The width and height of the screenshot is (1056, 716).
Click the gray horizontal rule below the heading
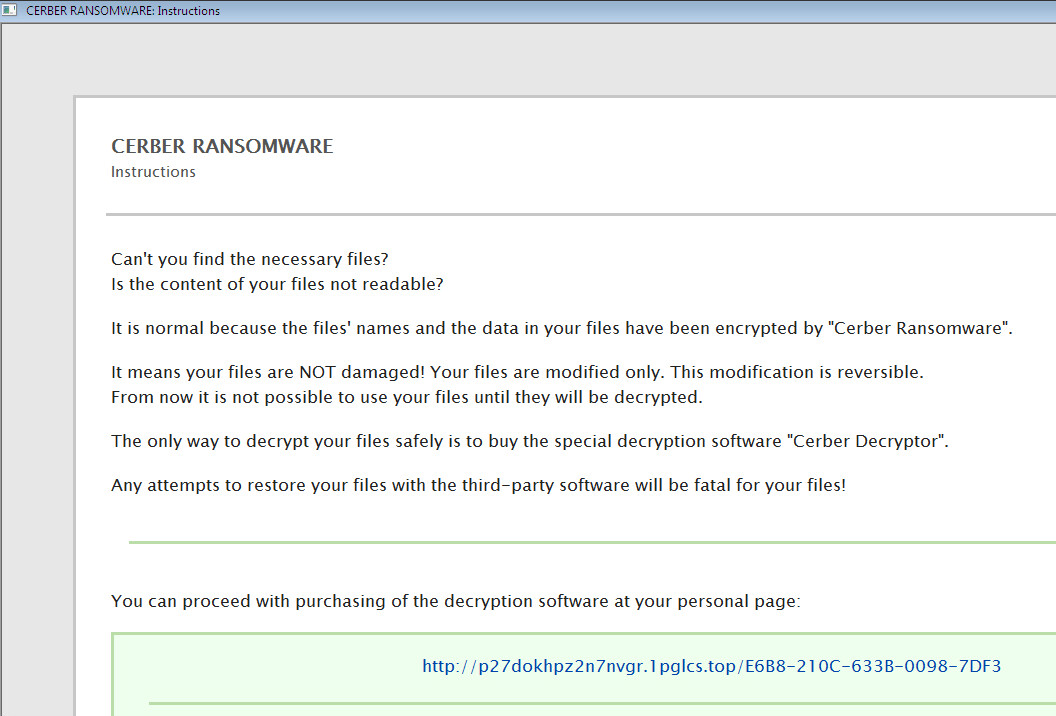(x=580, y=214)
